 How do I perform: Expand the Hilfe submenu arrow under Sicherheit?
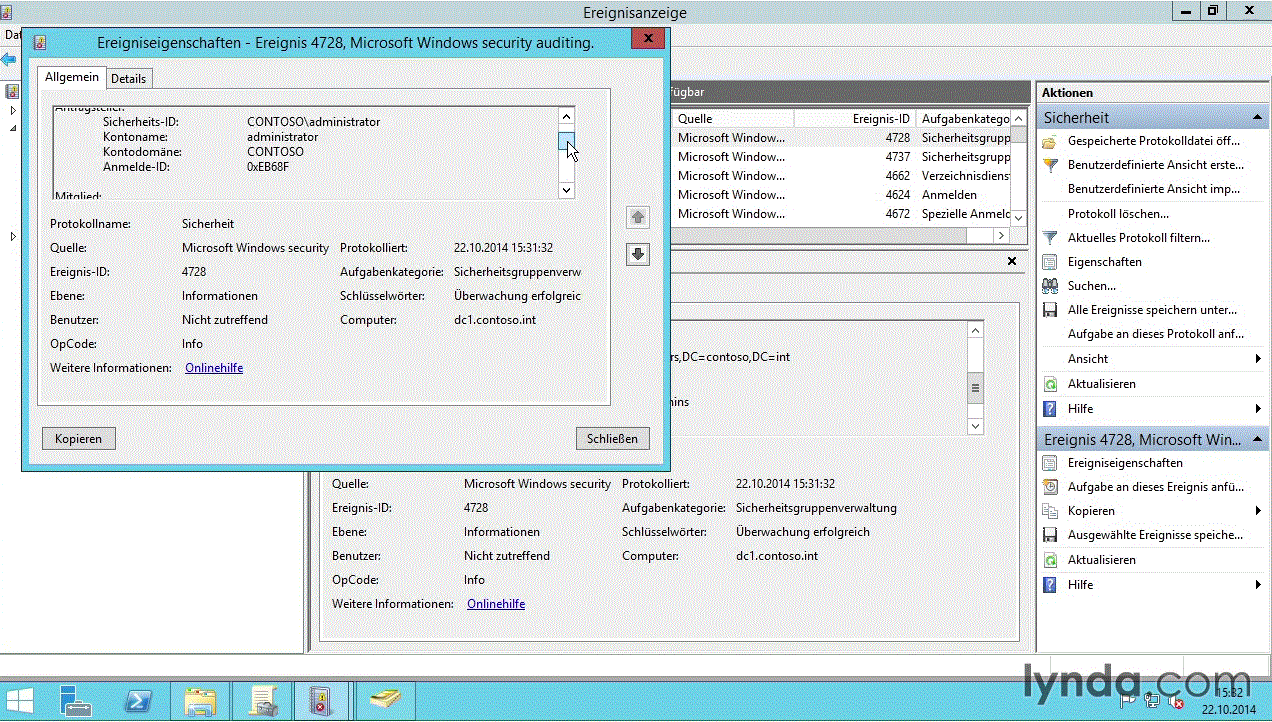pyautogui.click(x=1258, y=409)
